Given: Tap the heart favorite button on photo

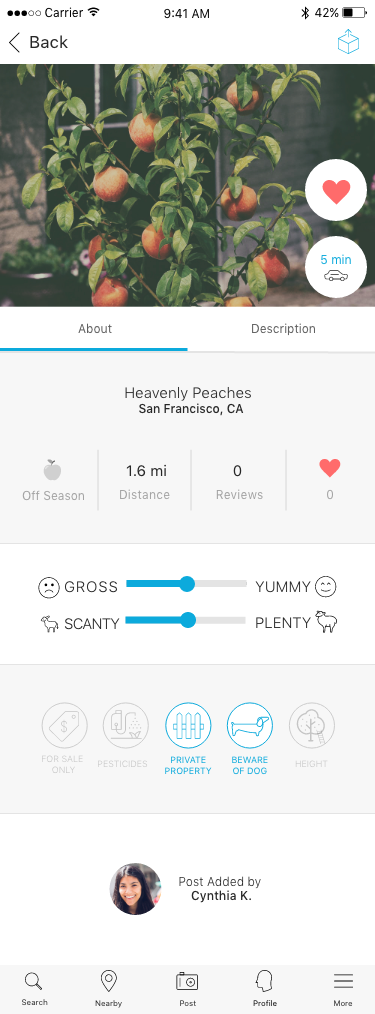Looking at the screenshot, I should [x=336, y=191].
